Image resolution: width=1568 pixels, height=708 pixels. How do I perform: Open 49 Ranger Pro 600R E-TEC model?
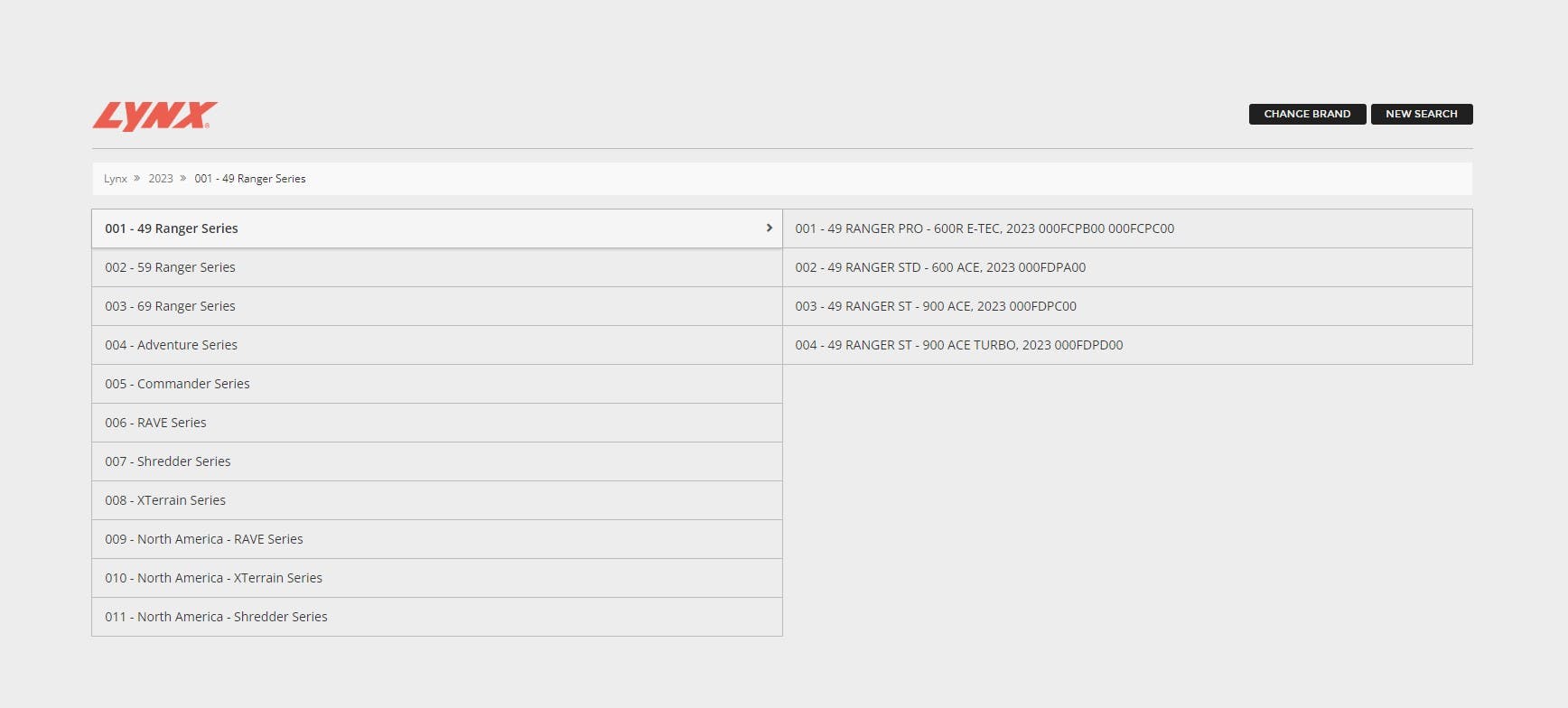pyautogui.click(x=985, y=228)
